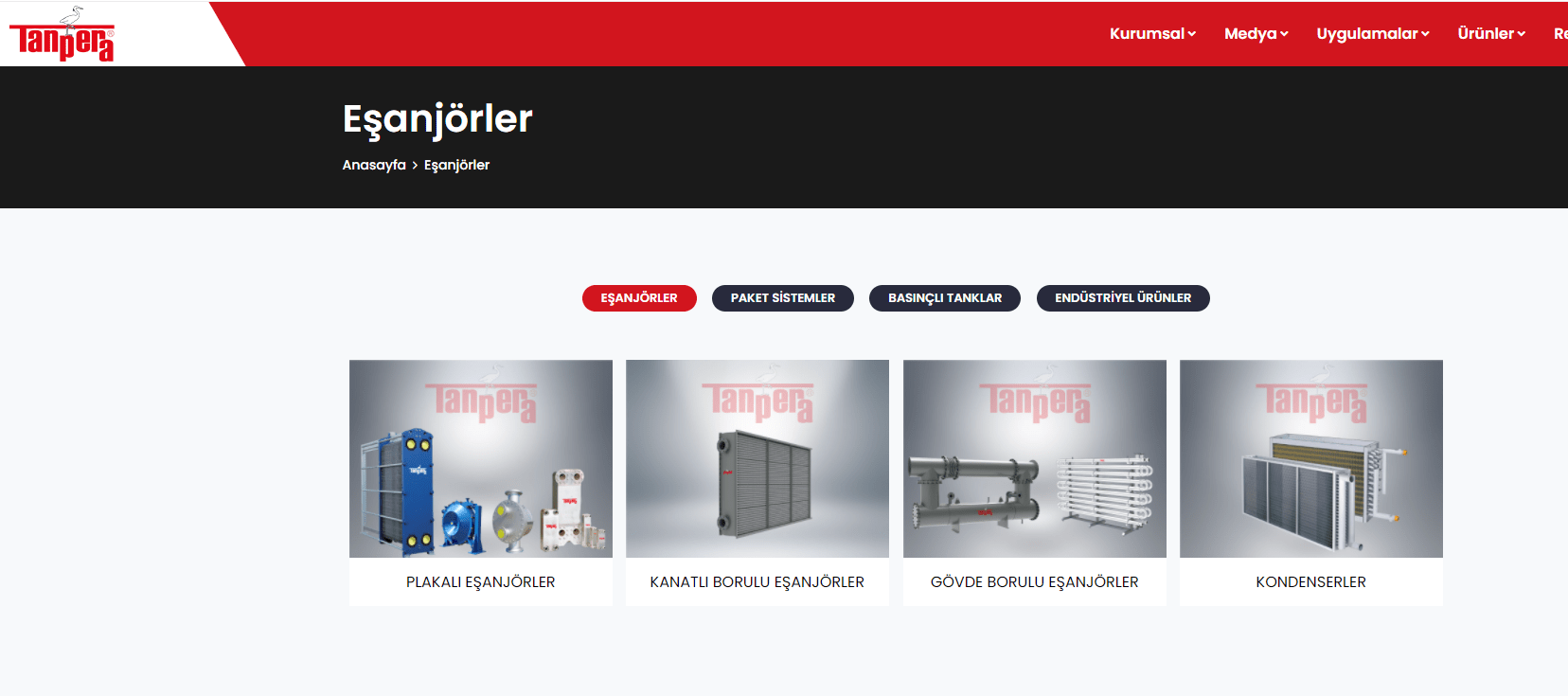Click KANATLI BORULU EŞANJÖRLER title
Viewport: 1568px width, 696px height.
click(x=757, y=582)
